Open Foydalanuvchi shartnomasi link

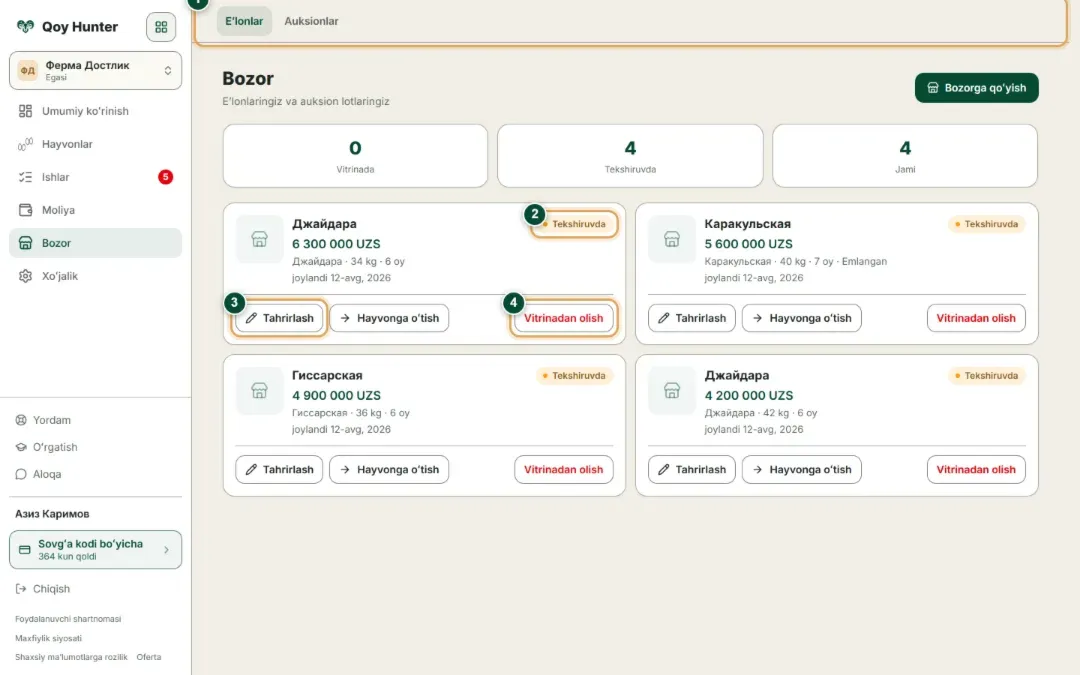68,619
